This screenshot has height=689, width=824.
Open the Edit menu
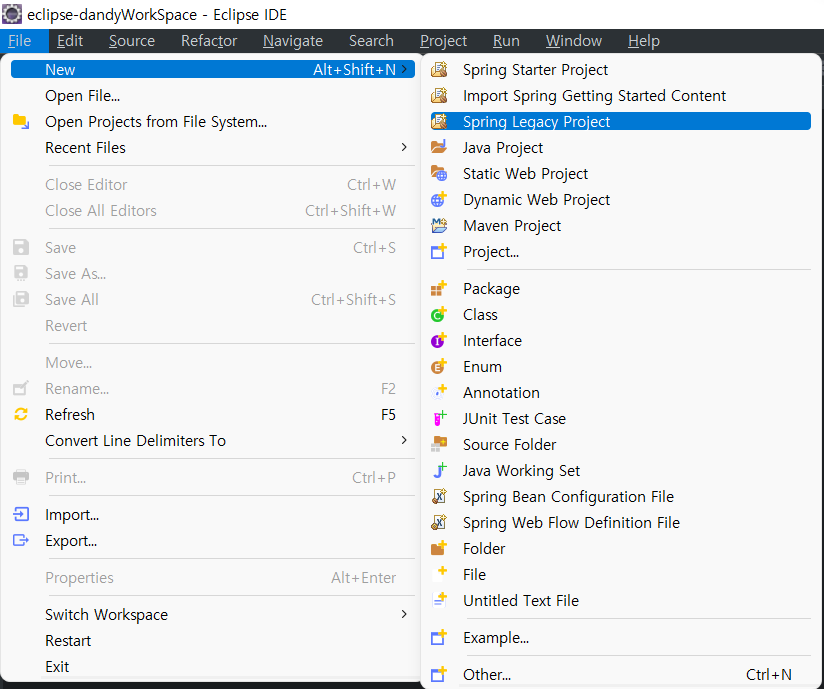click(70, 41)
